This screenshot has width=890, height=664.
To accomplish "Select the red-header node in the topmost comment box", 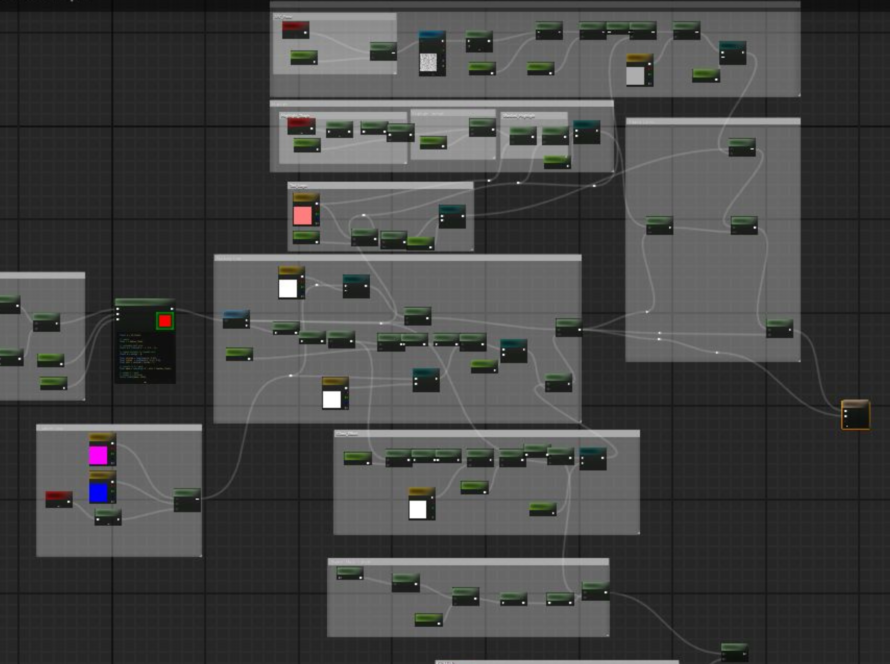I will tap(295, 30).
